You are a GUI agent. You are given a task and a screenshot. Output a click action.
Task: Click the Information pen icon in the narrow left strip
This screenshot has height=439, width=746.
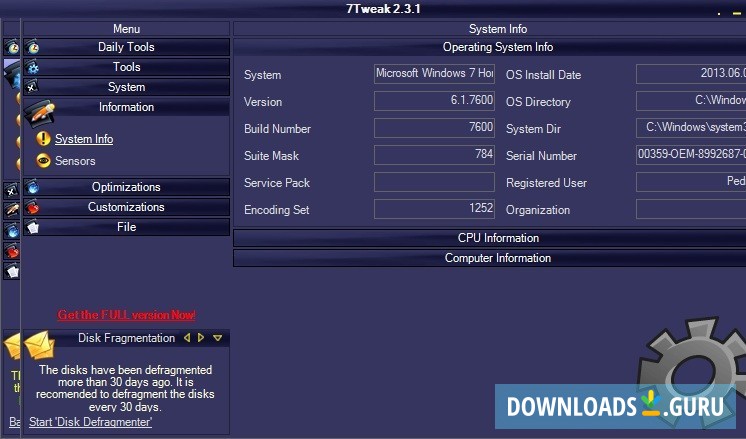11,210
